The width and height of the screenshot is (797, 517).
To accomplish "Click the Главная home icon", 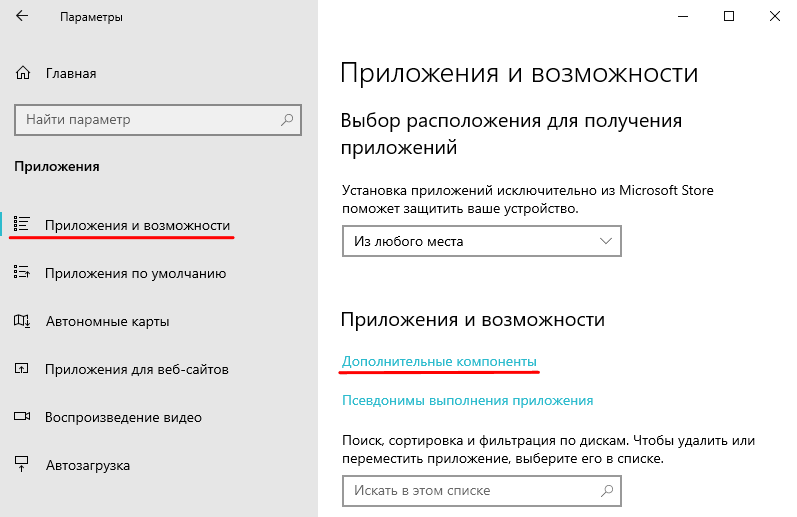I will (x=23, y=73).
